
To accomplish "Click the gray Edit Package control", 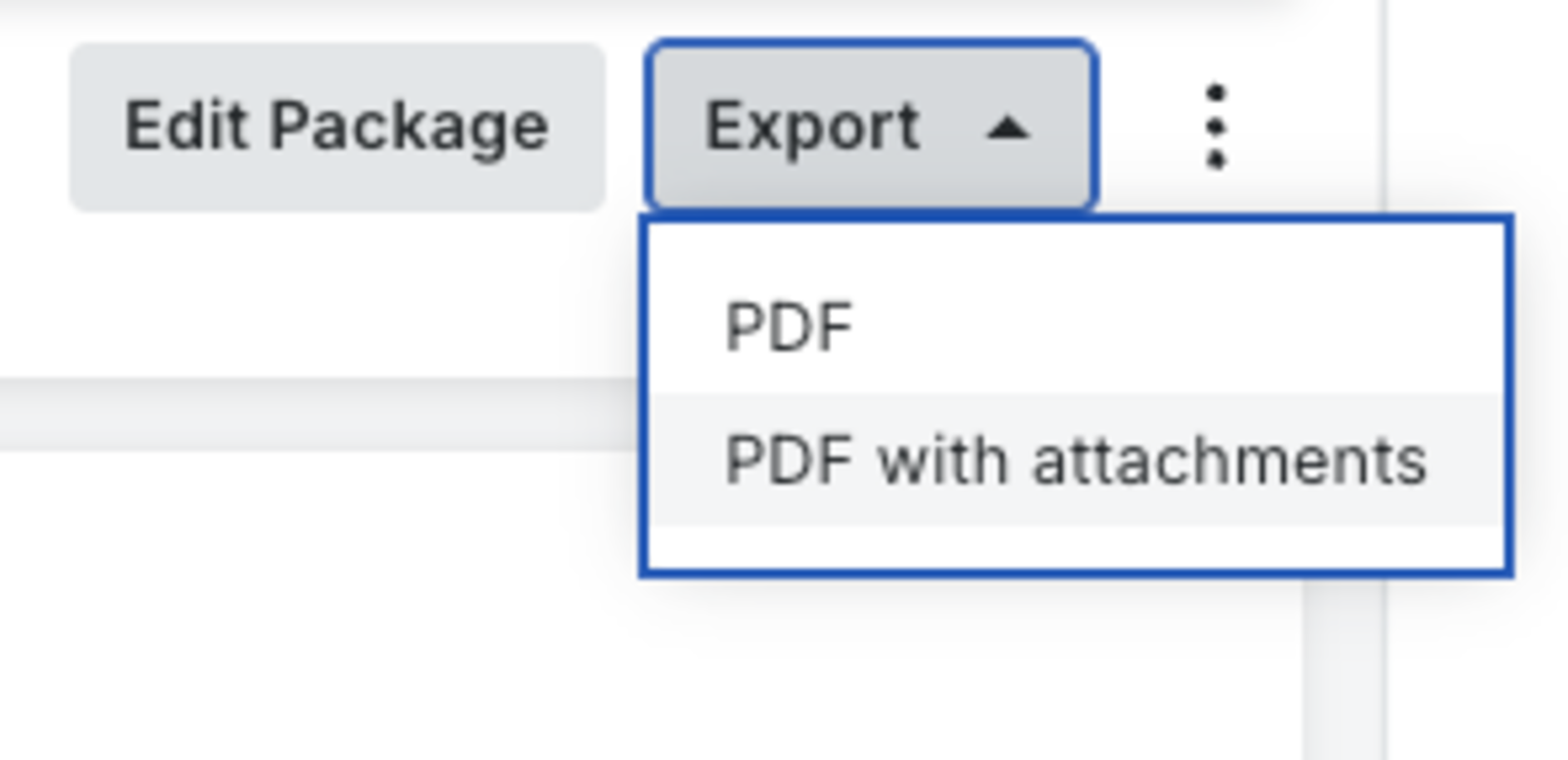I will pyautogui.click(x=337, y=127).
